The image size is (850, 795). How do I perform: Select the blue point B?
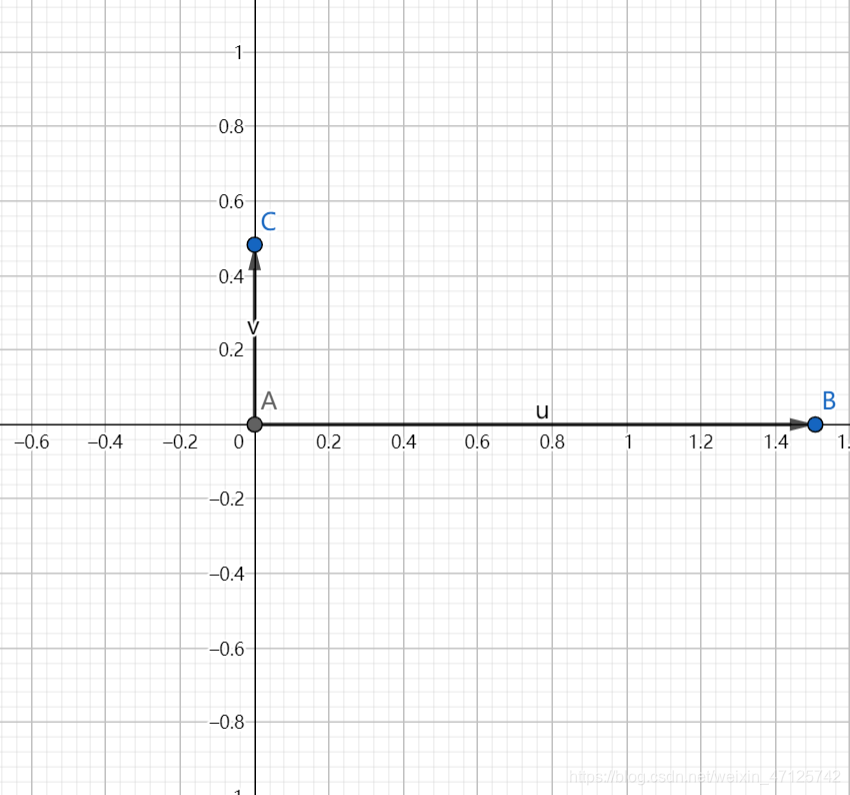815,424
